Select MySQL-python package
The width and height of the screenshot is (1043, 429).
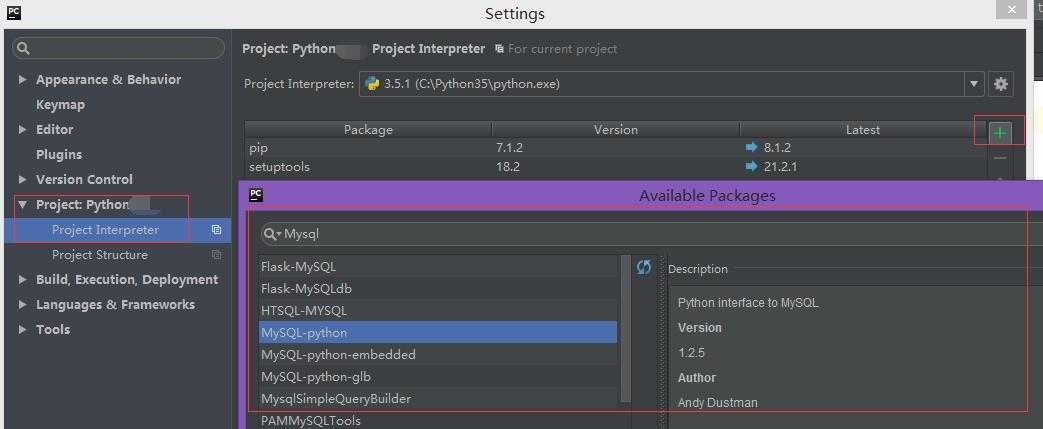(x=438, y=333)
